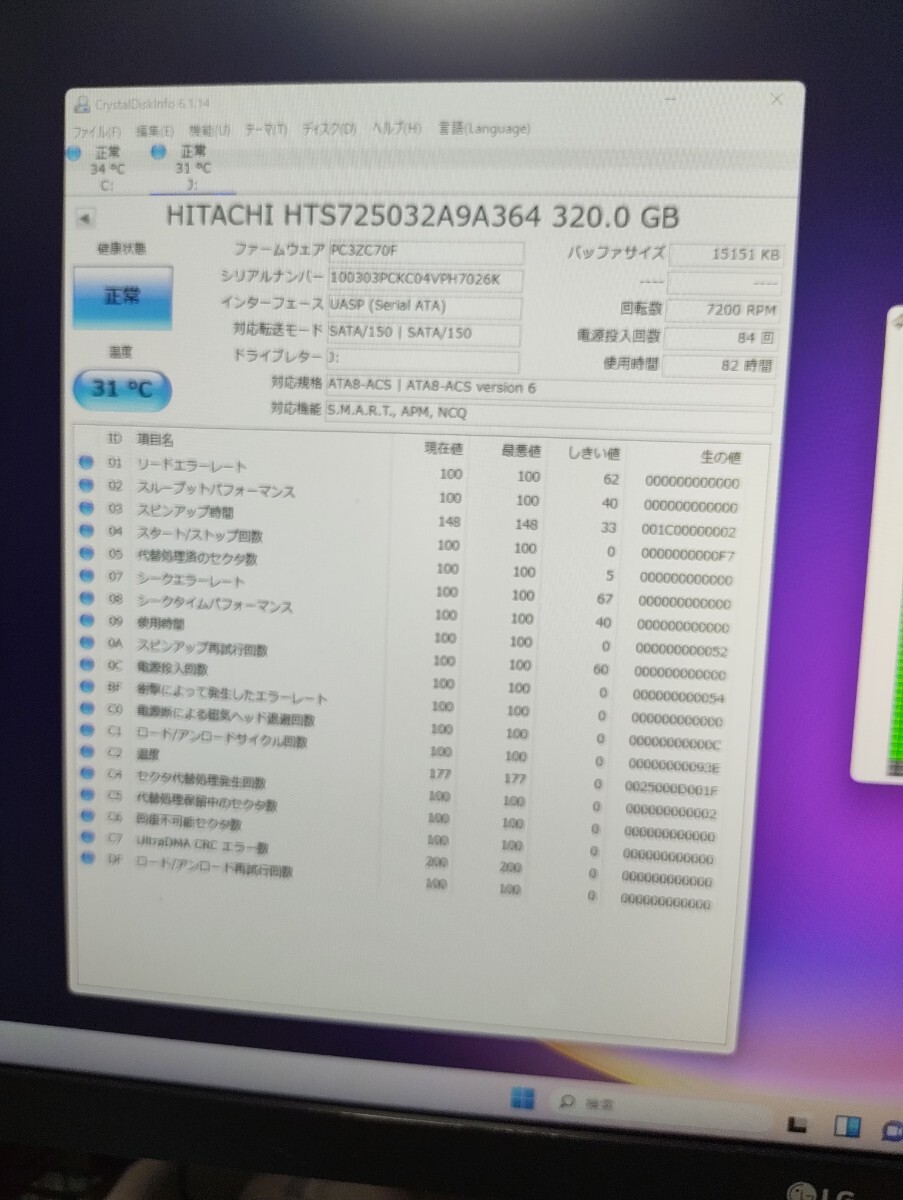This screenshot has height=1200, width=903.
Task: Open the 機能(U) menu
Action: tap(209, 130)
